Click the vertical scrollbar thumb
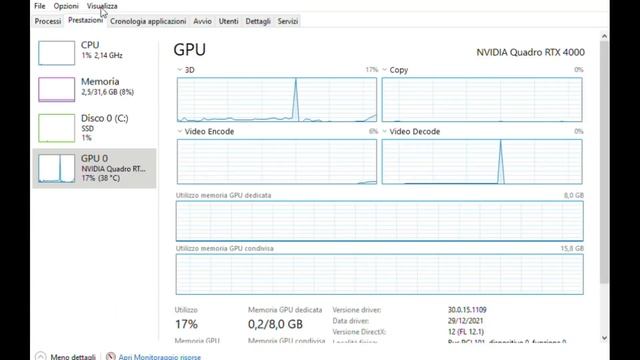The image size is (640, 360). 604,162
